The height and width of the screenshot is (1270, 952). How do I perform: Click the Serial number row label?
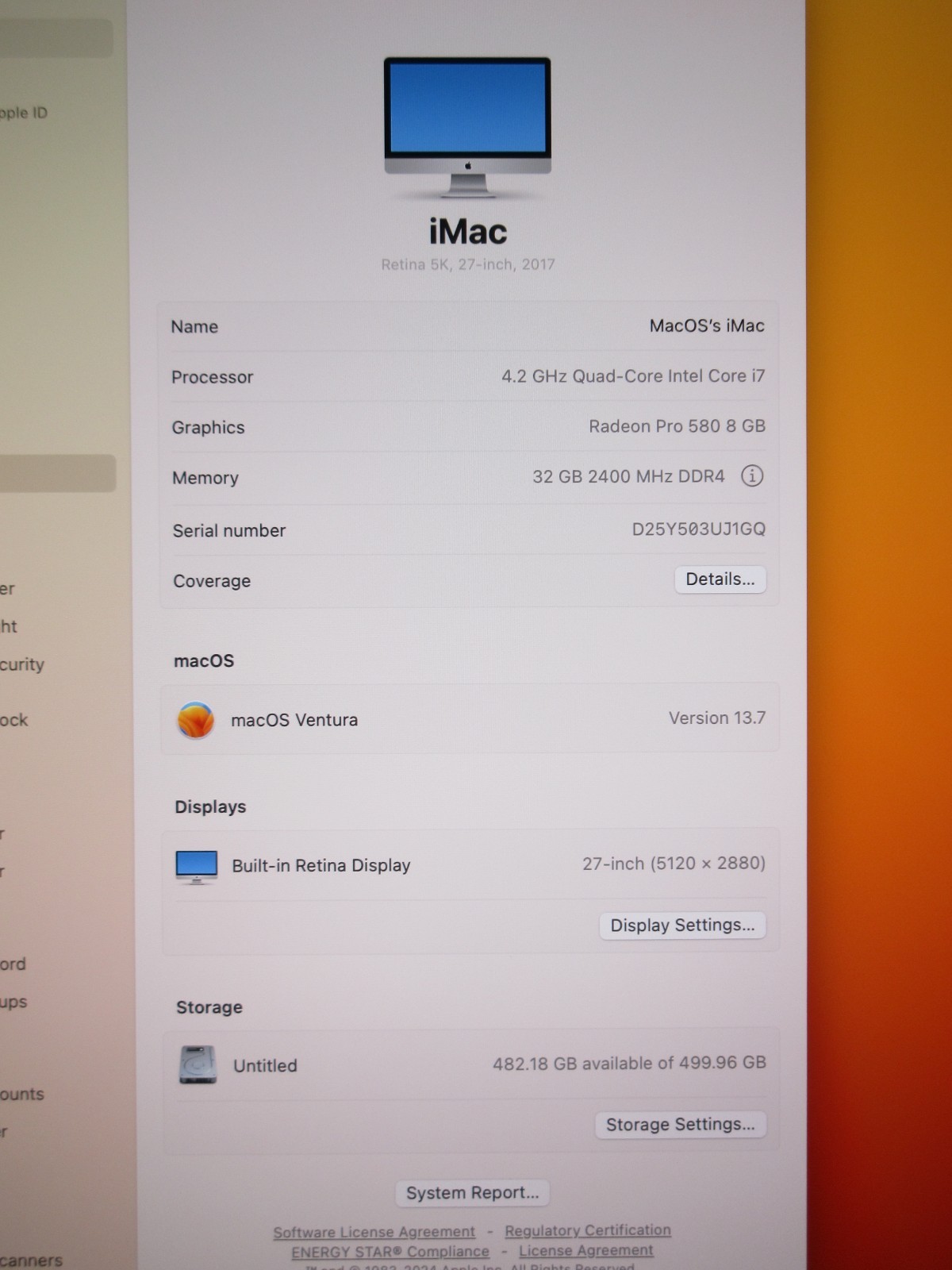coord(229,530)
